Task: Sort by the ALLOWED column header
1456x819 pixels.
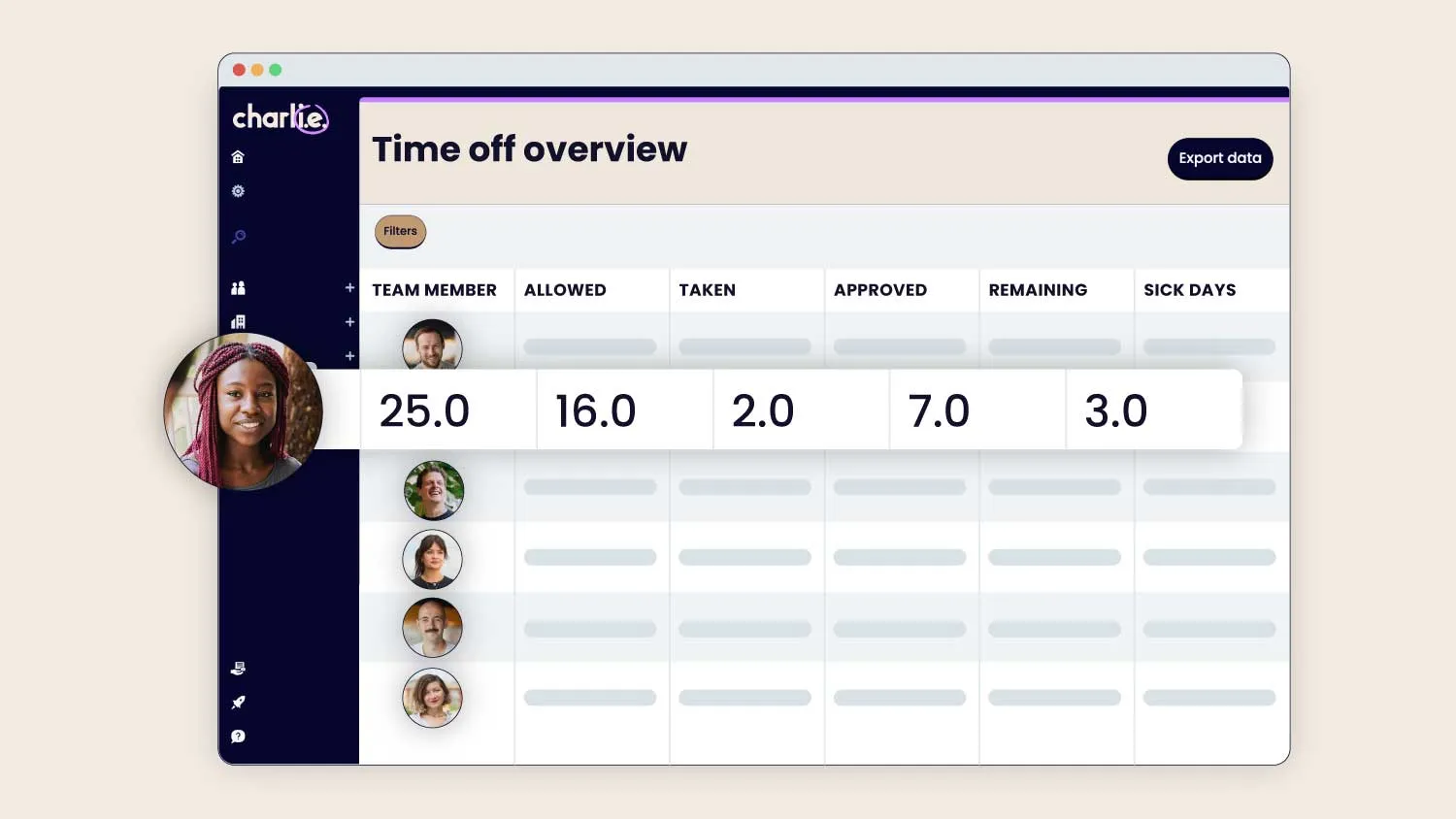Action: [x=565, y=290]
